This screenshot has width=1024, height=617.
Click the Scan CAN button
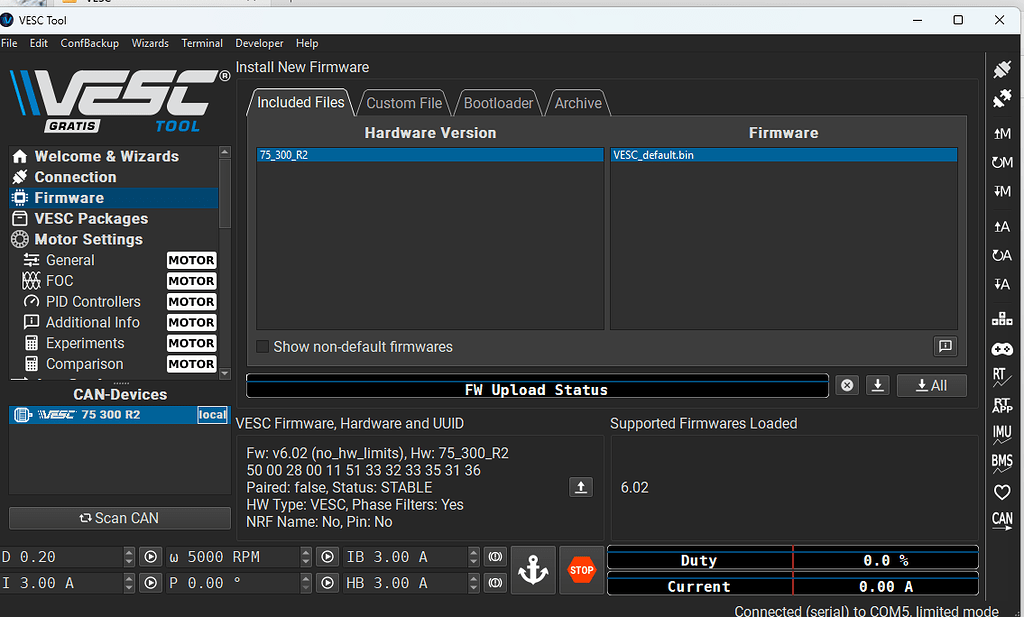click(x=120, y=518)
